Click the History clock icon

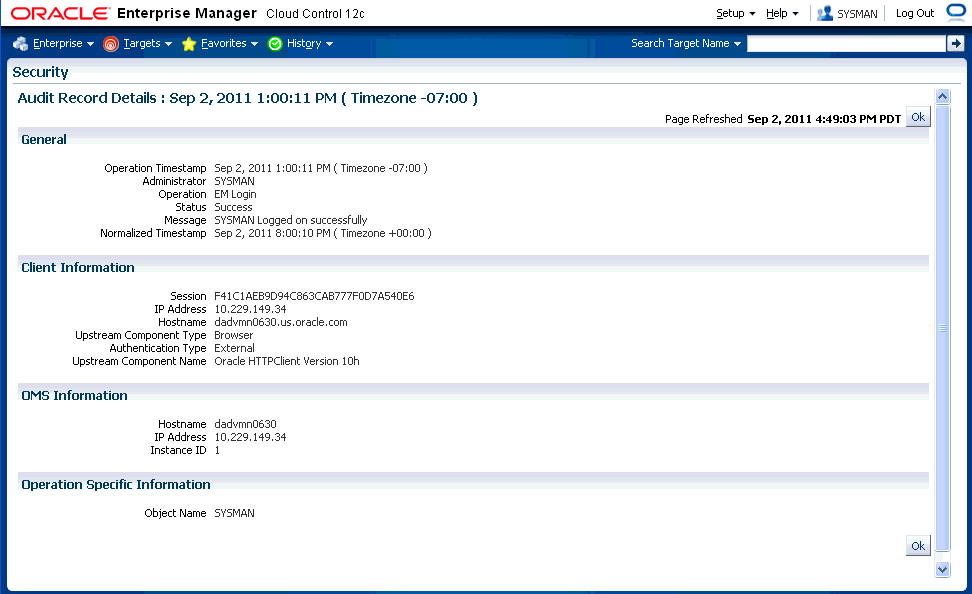[x=275, y=43]
